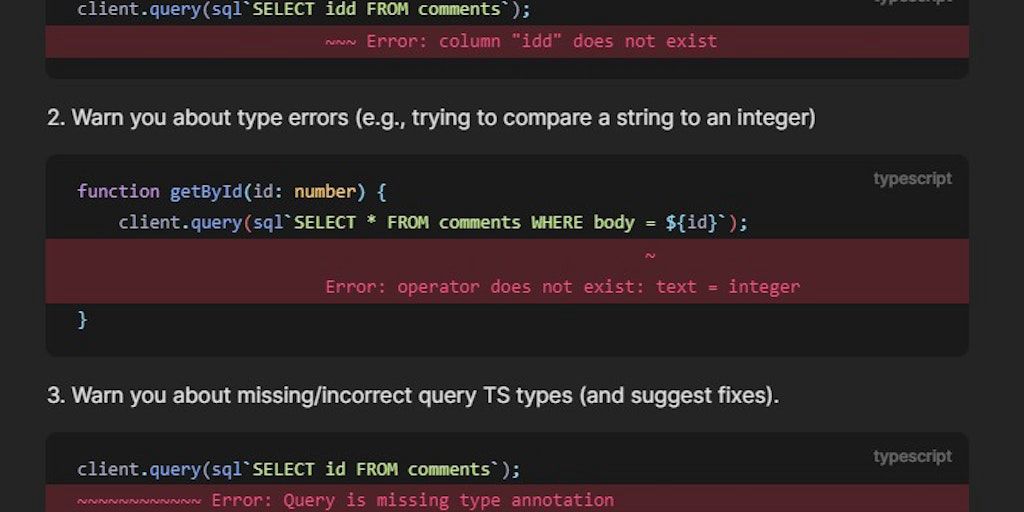Click the single tilde marker under ${id}
The image size is (1024, 512).
650,257
